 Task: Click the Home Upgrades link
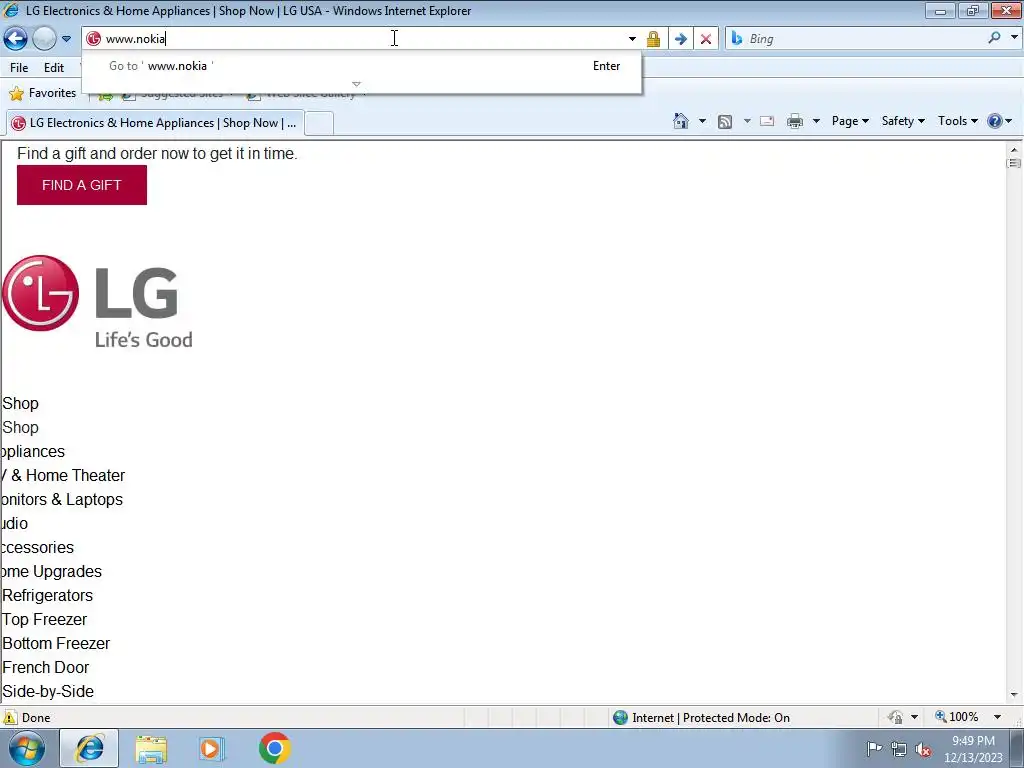(51, 571)
